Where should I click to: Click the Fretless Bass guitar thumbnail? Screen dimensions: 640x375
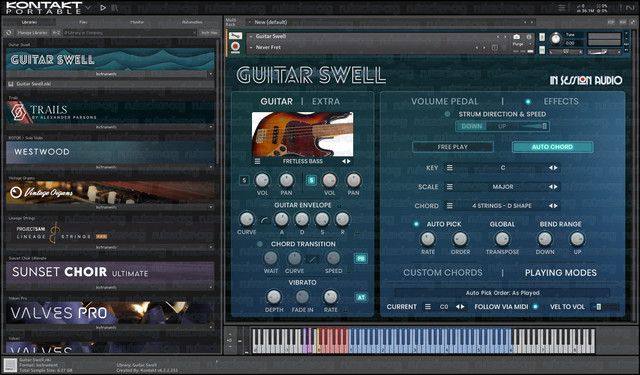(302, 134)
